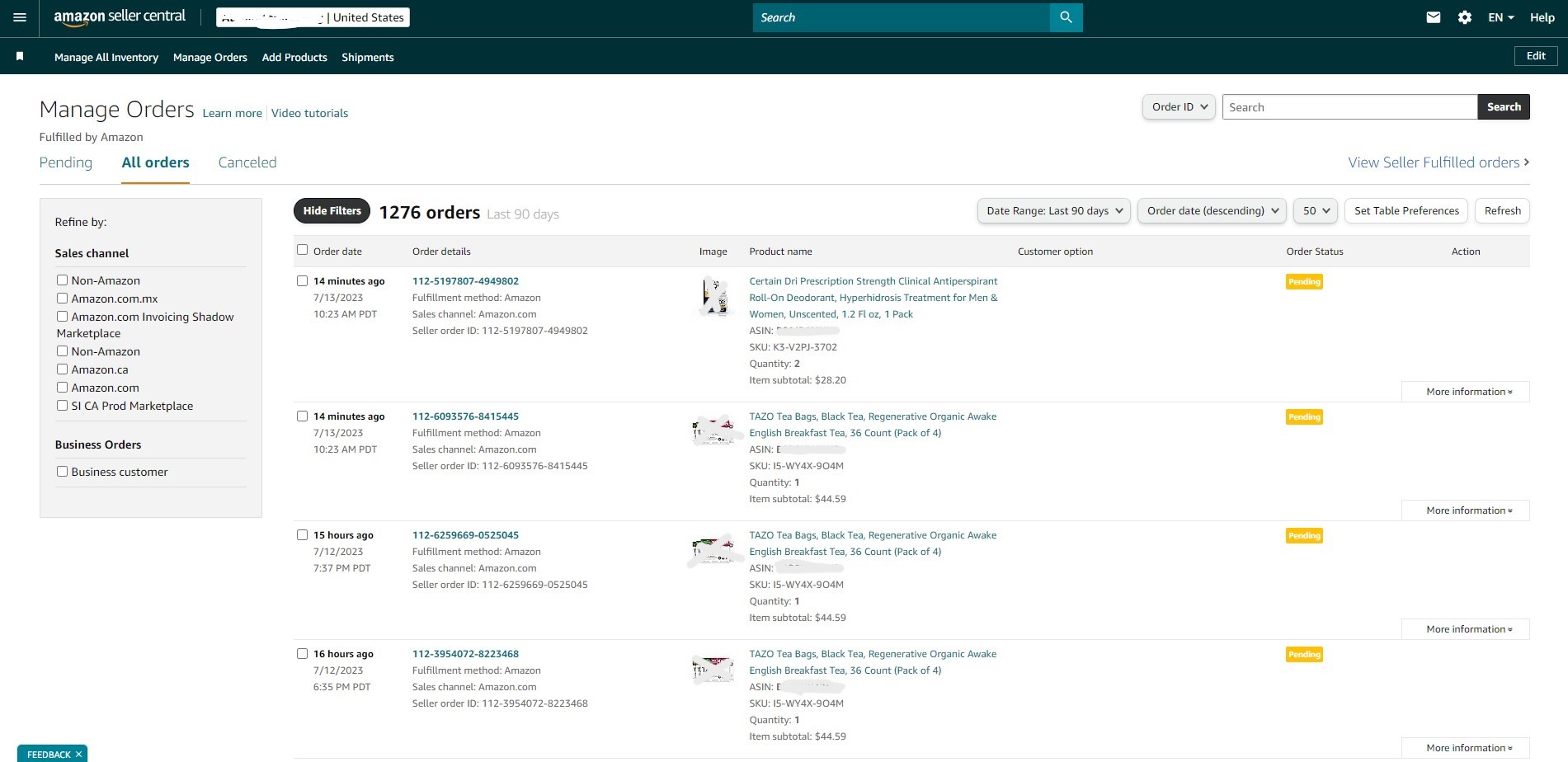This screenshot has height=762, width=1568.
Task: Open the 50 results per page dropdown
Action: point(1316,210)
